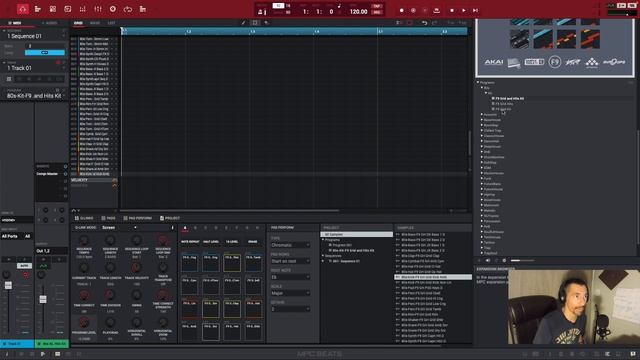
Task: Click the browser preview speaker icon
Action: coord(488,260)
